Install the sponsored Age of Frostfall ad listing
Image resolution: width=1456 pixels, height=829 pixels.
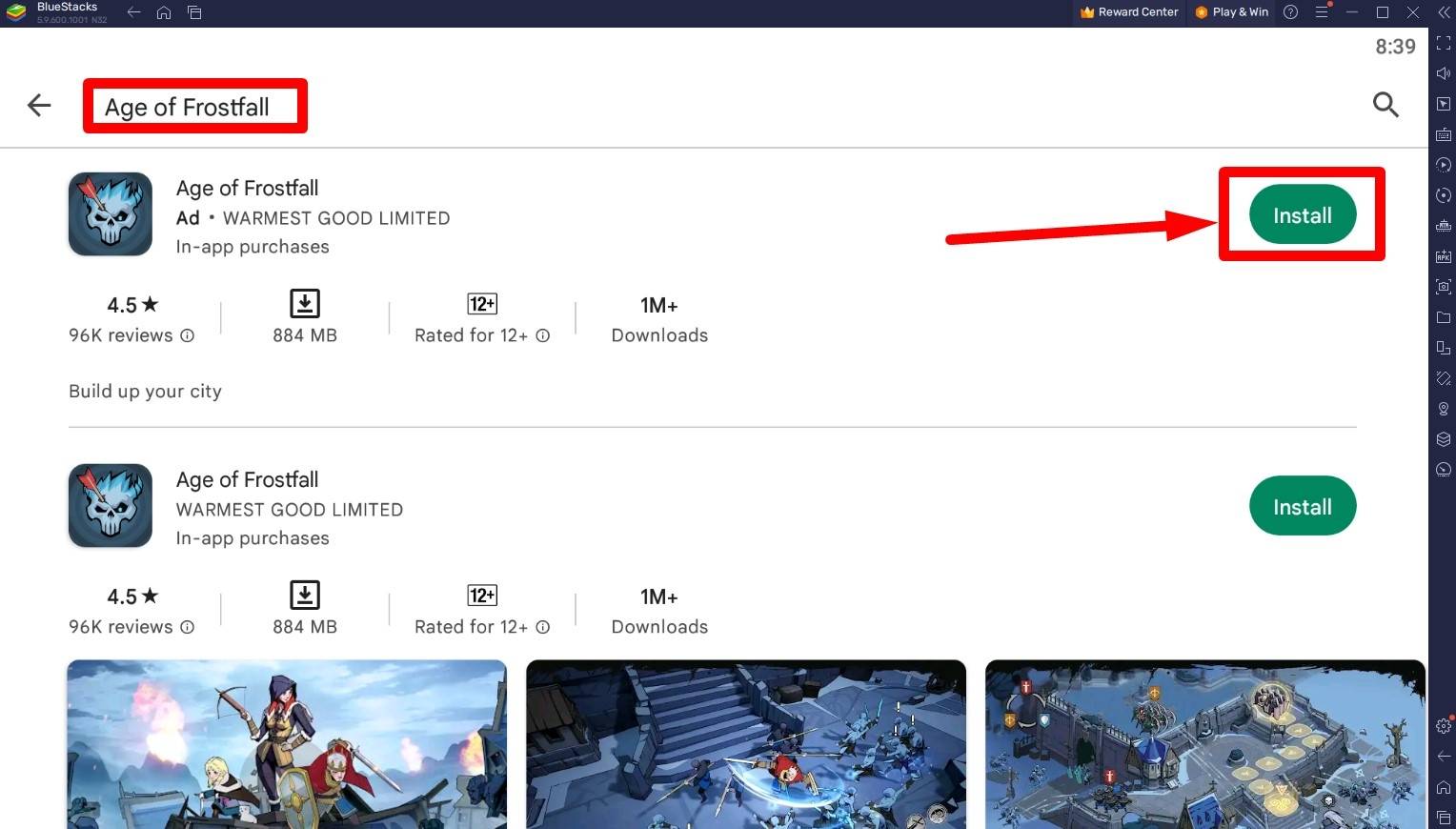(1303, 215)
